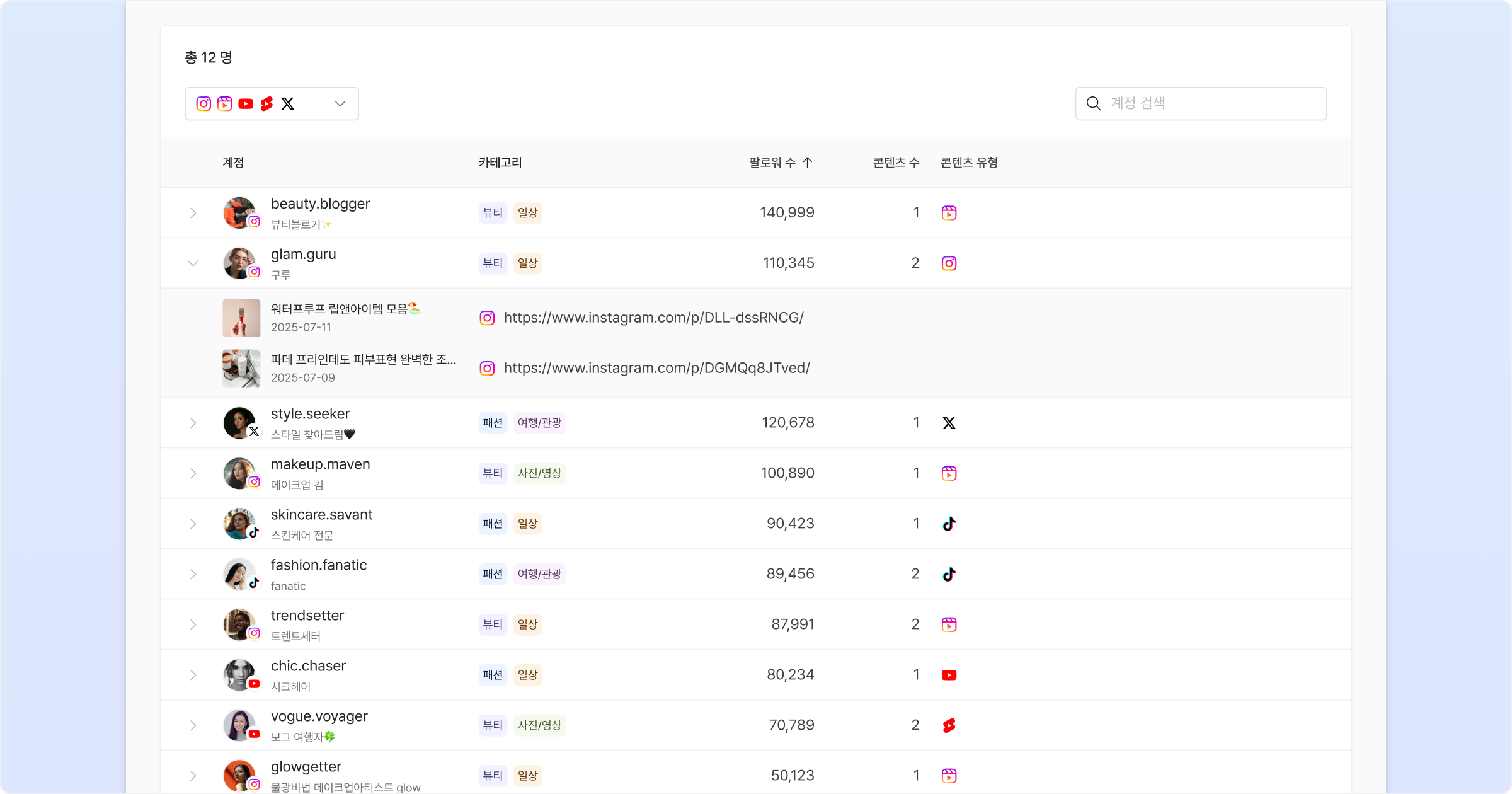Expand the makeup.maven row
1512x794 pixels.
pyautogui.click(x=193, y=473)
